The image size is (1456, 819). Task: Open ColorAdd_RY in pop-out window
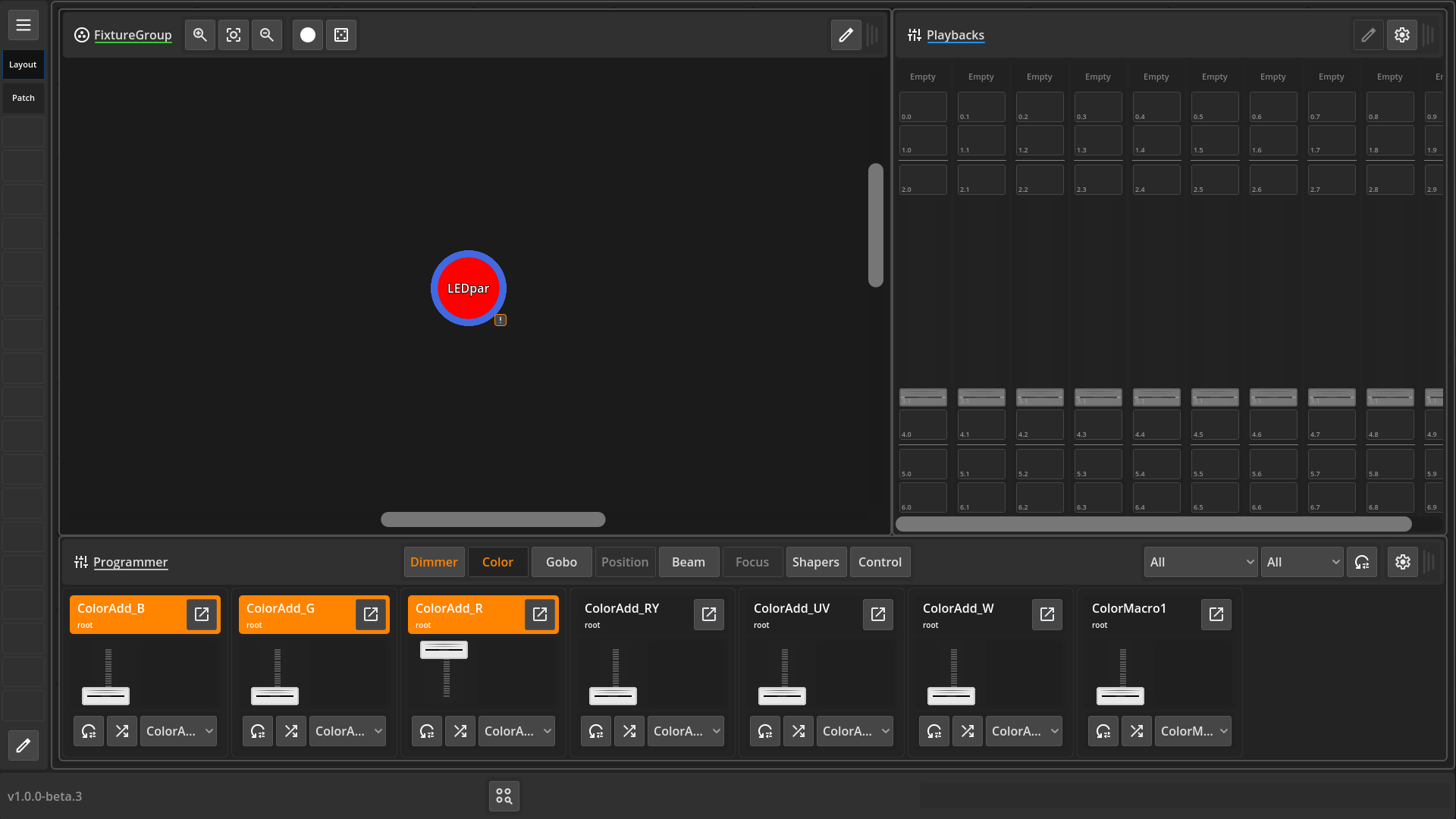coord(708,614)
